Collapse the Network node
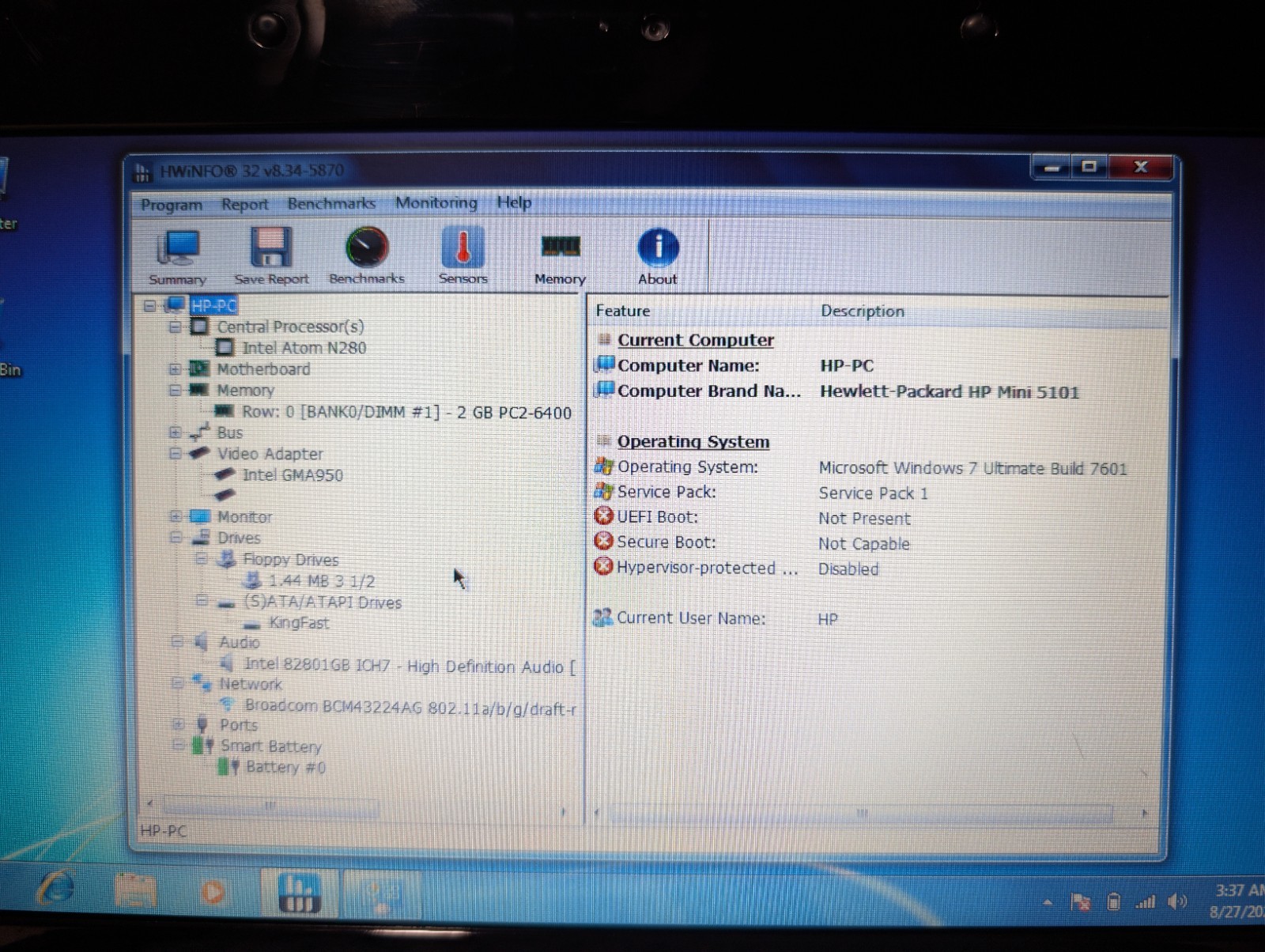The image size is (1265, 952). tap(177, 683)
